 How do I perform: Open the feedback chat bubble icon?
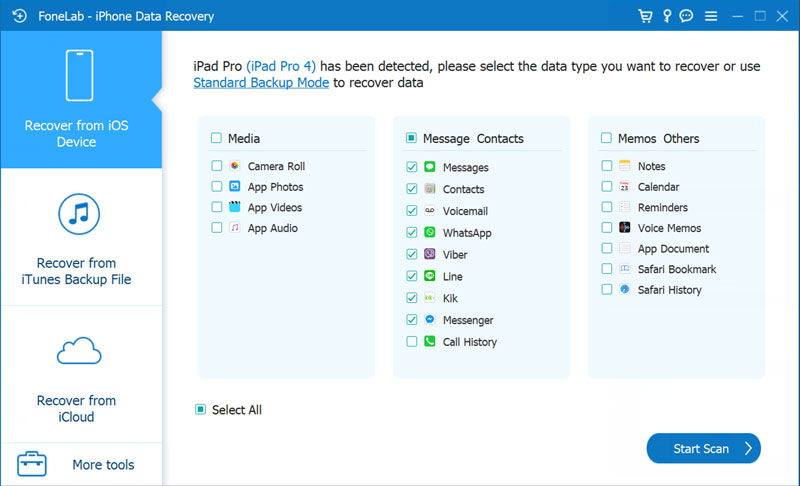point(686,16)
